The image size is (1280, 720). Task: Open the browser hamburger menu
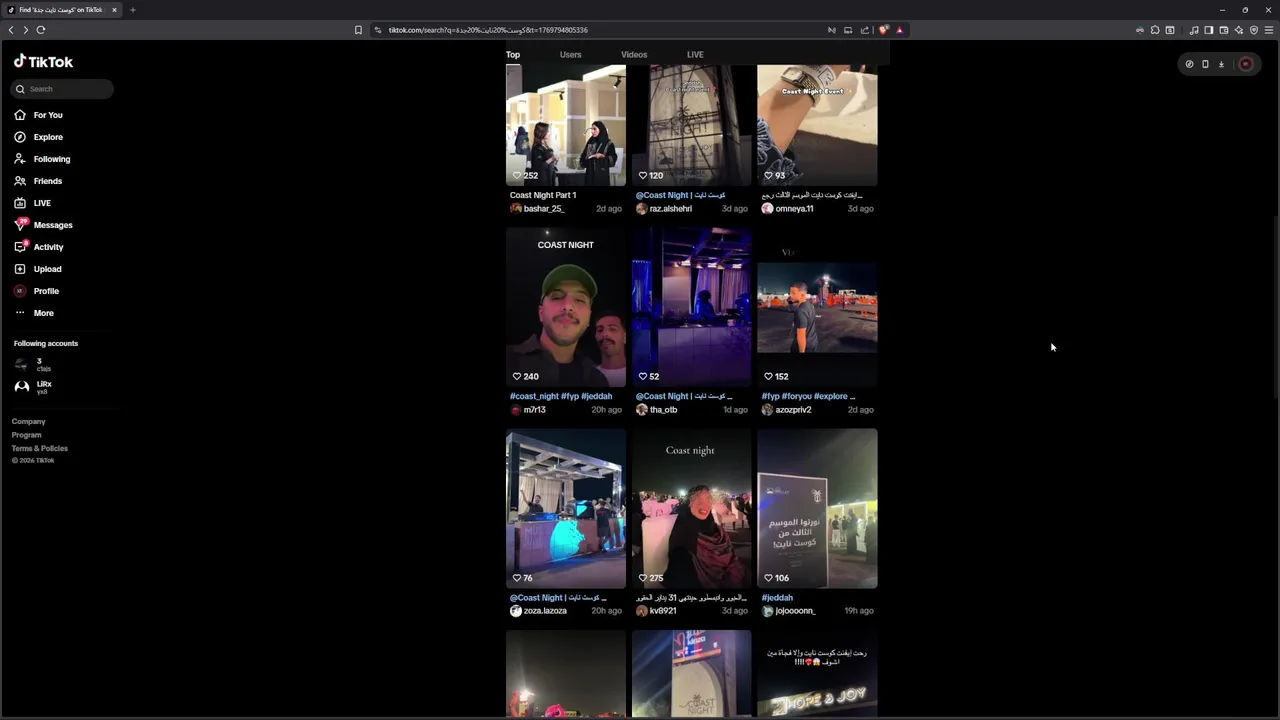tap(1269, 30)
